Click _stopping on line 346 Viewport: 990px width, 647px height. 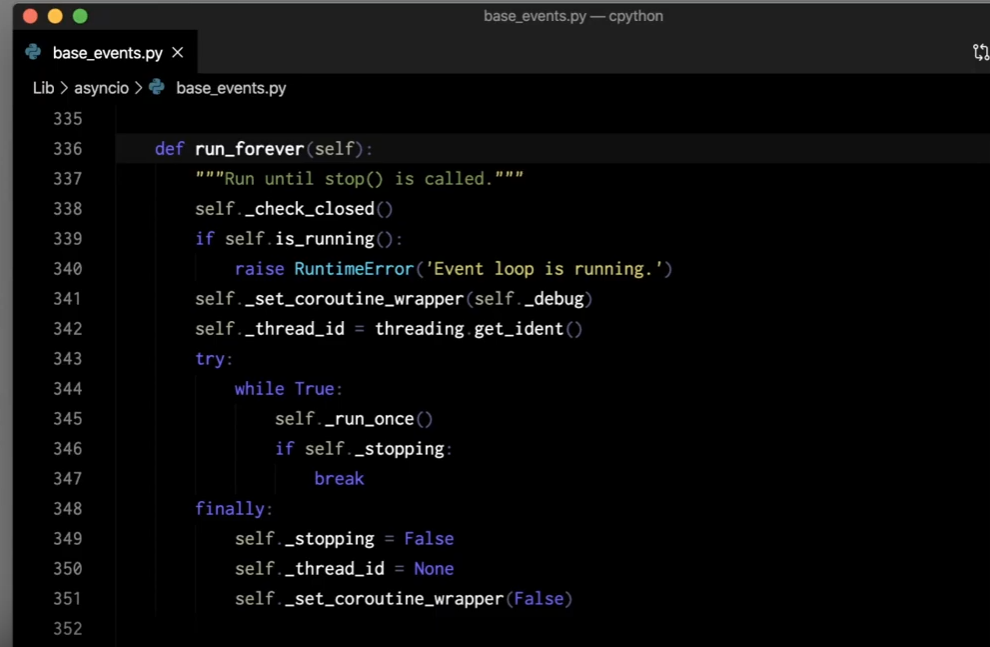(400, 449)
